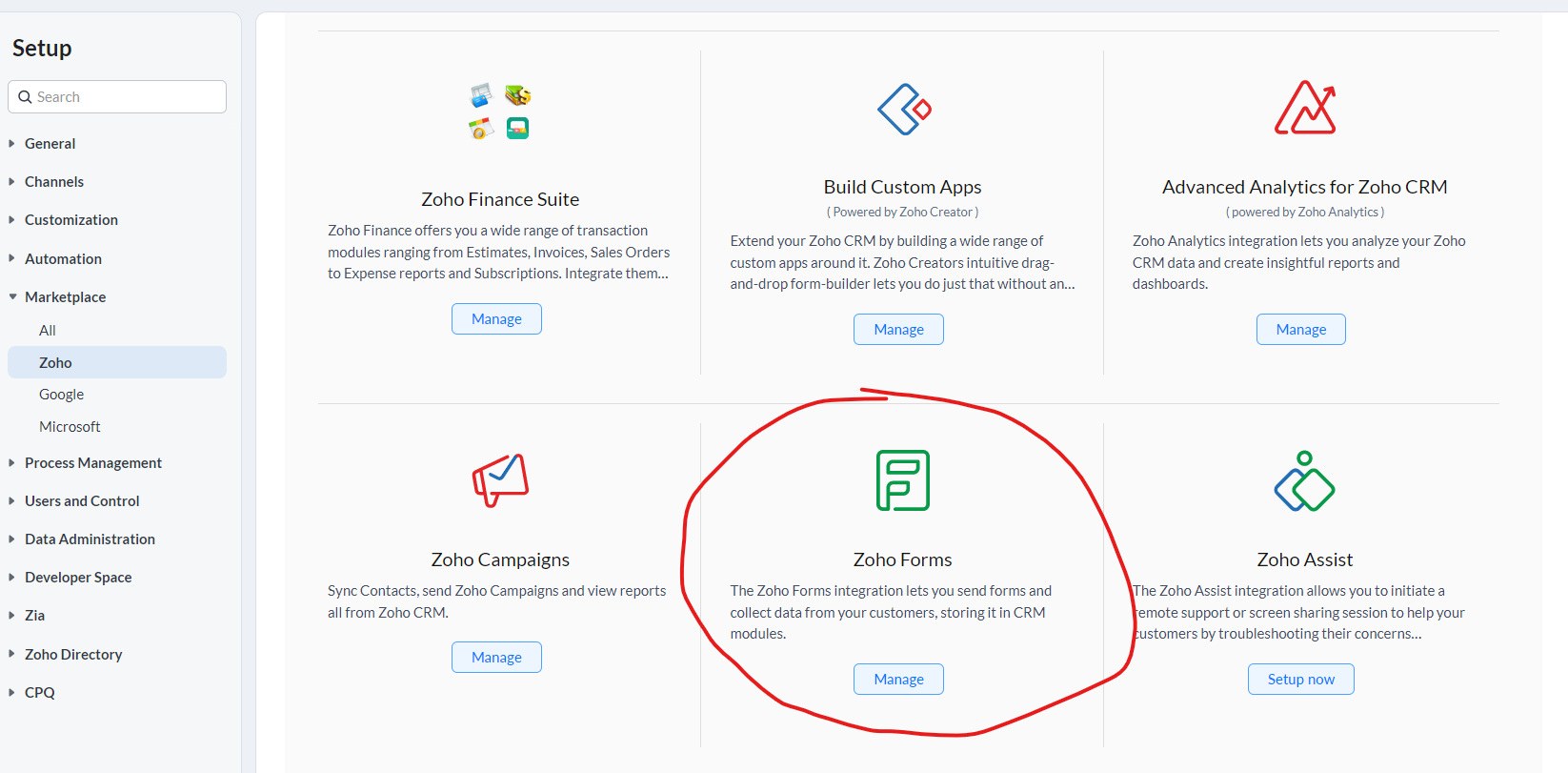Image resolution: width=1568 pixels, height=773 pixels.
Task: Expand the Customization section arrow
Action: pyautogui.click(x=12, y=220)
